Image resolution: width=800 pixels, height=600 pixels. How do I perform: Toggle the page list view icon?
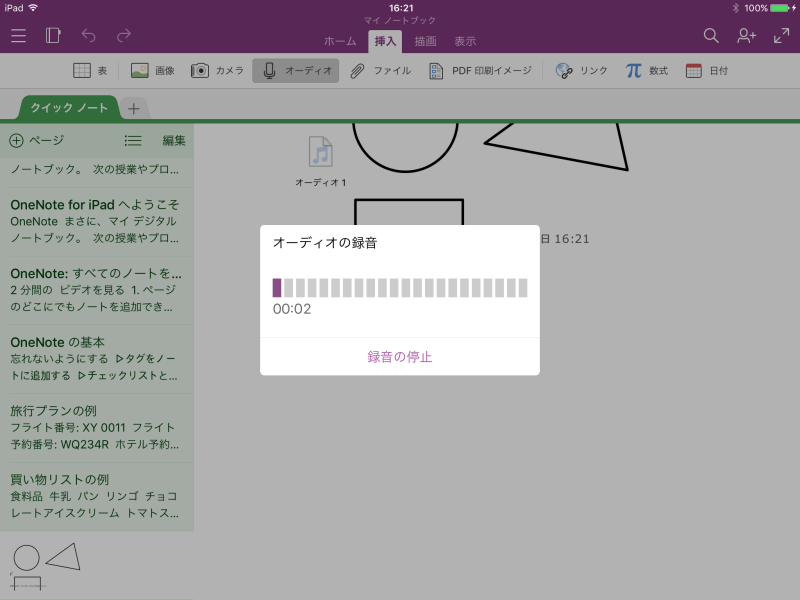133,140
